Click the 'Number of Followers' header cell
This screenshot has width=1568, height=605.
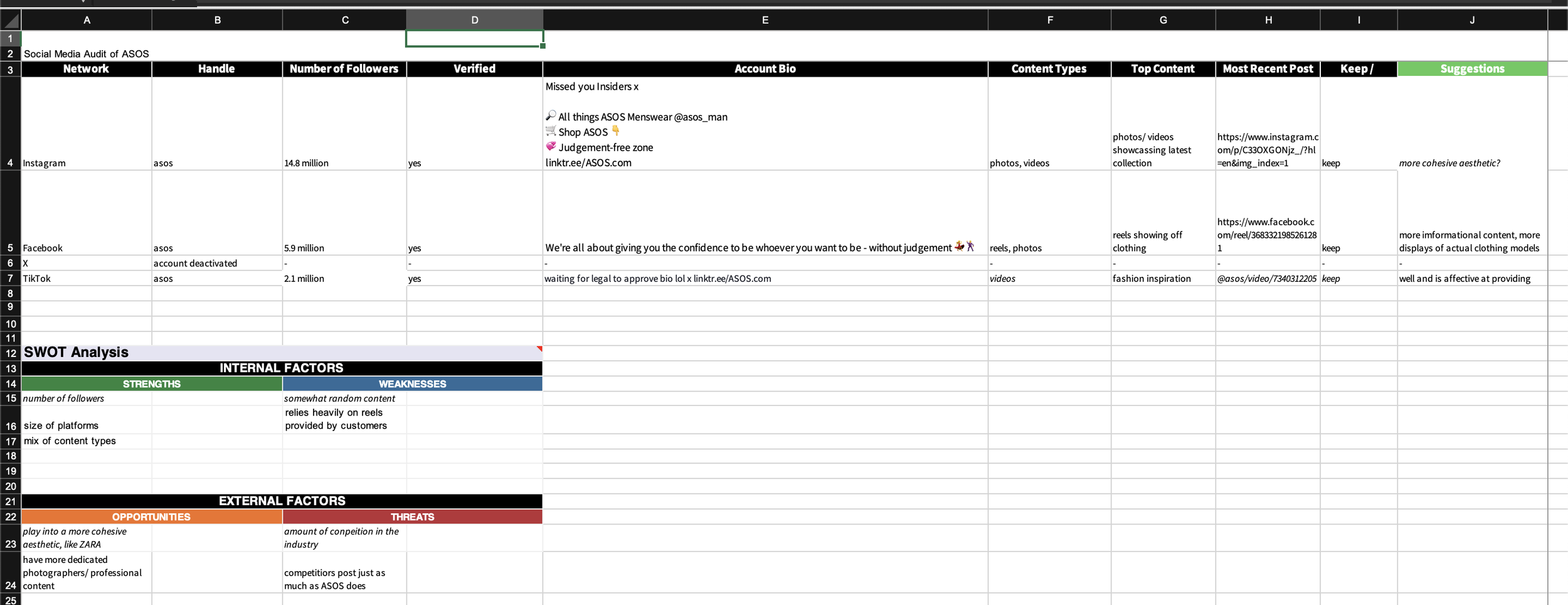coord(344,69)
